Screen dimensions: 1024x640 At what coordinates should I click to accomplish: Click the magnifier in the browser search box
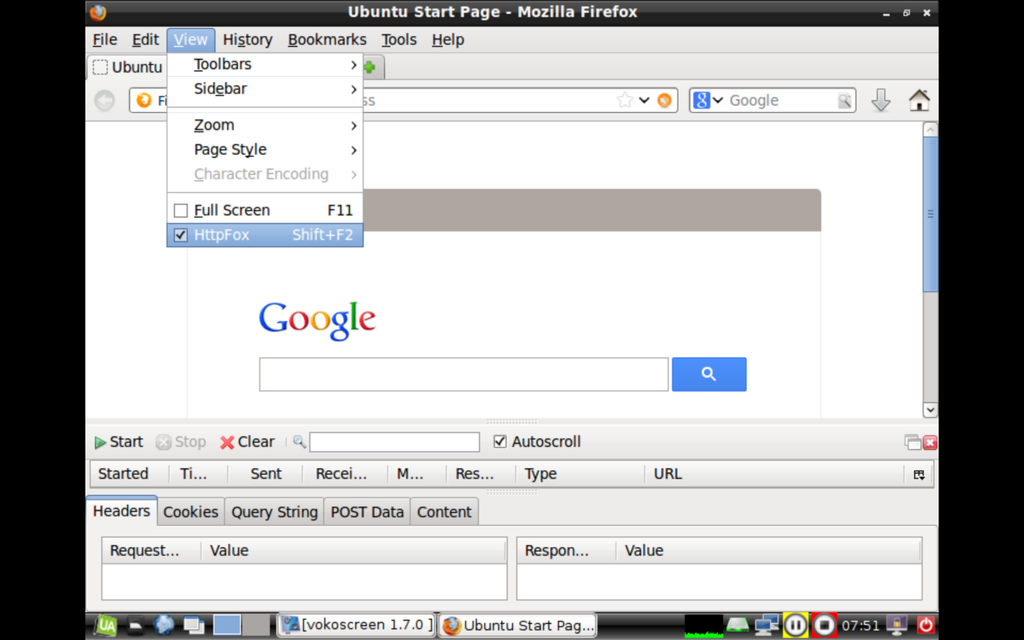(x=844, y=100)
